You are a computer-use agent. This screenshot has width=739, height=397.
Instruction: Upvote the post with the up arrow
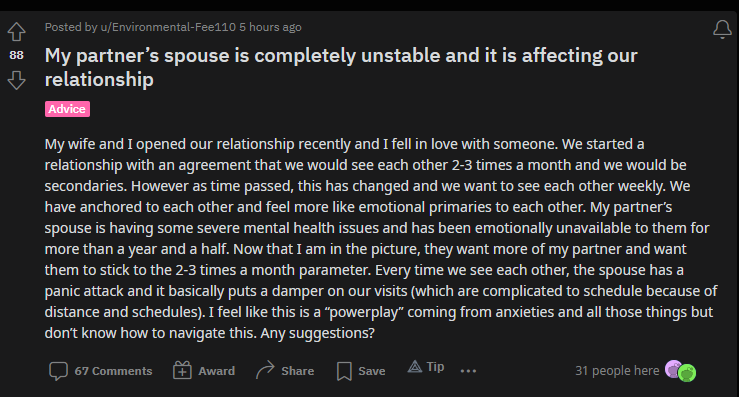pos(16,32)
